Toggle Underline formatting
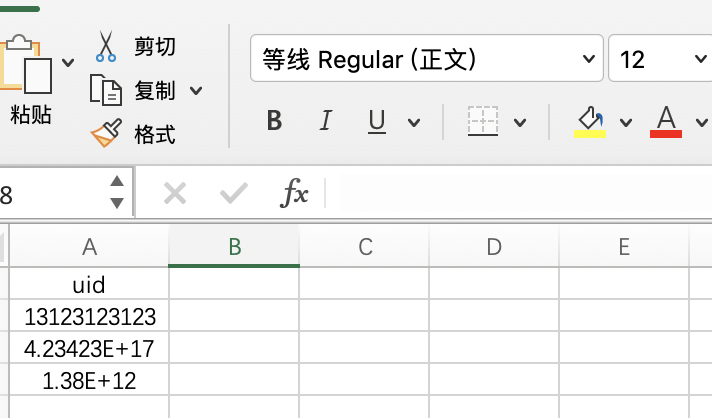Screen dimensions: 712x418 tap(377, 122)
